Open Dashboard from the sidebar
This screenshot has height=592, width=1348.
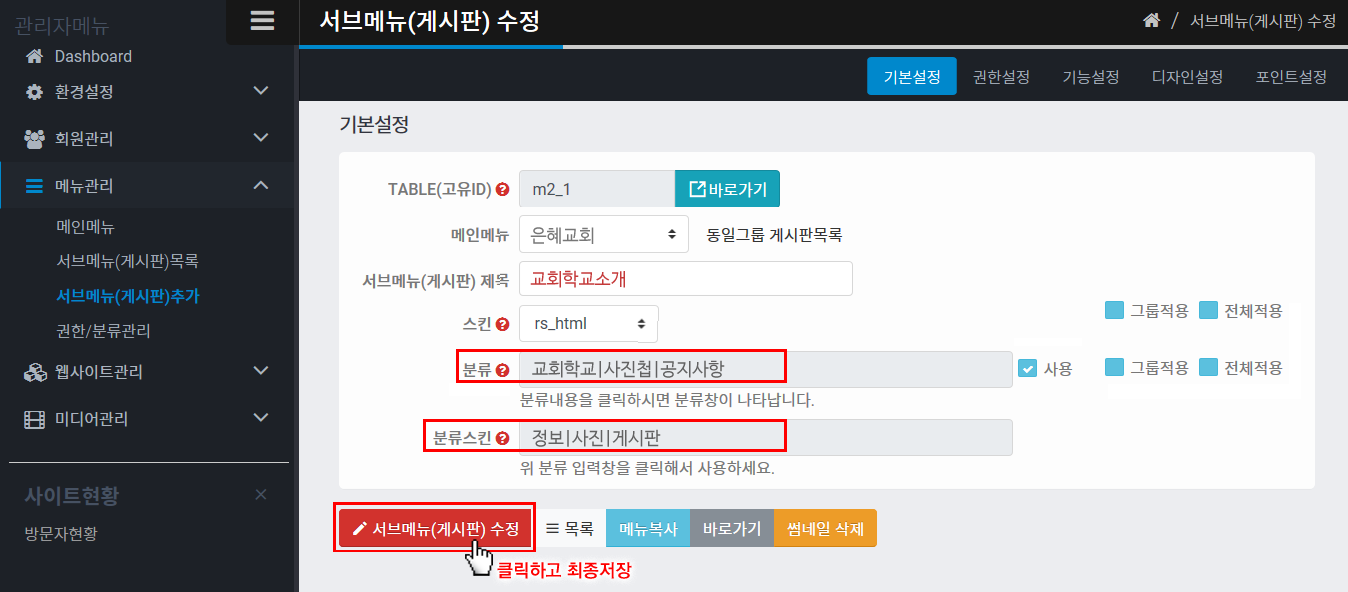pyautogui.click(x=93, y=57)
